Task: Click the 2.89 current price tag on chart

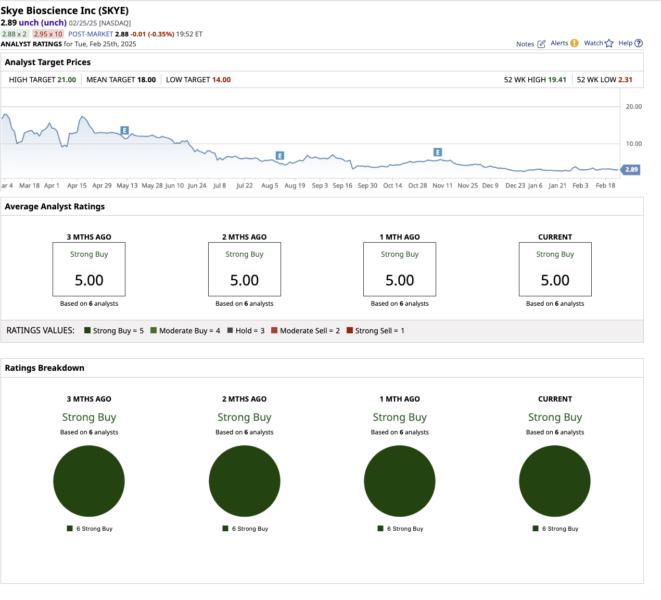Action: [631, 170]
